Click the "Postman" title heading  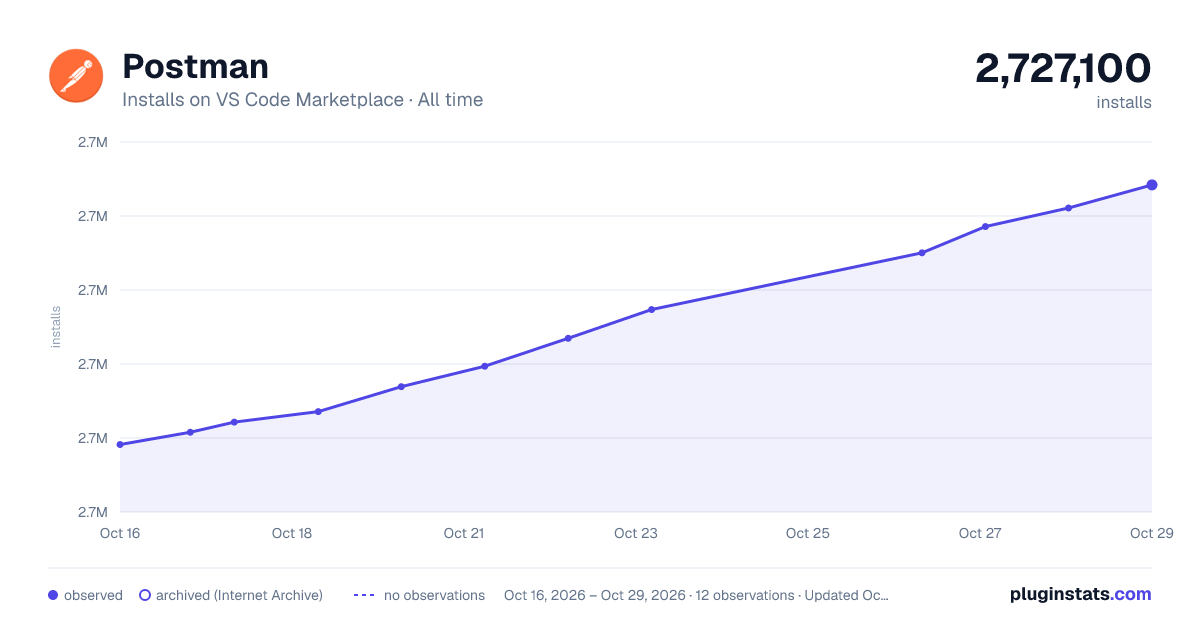point(195,66)
